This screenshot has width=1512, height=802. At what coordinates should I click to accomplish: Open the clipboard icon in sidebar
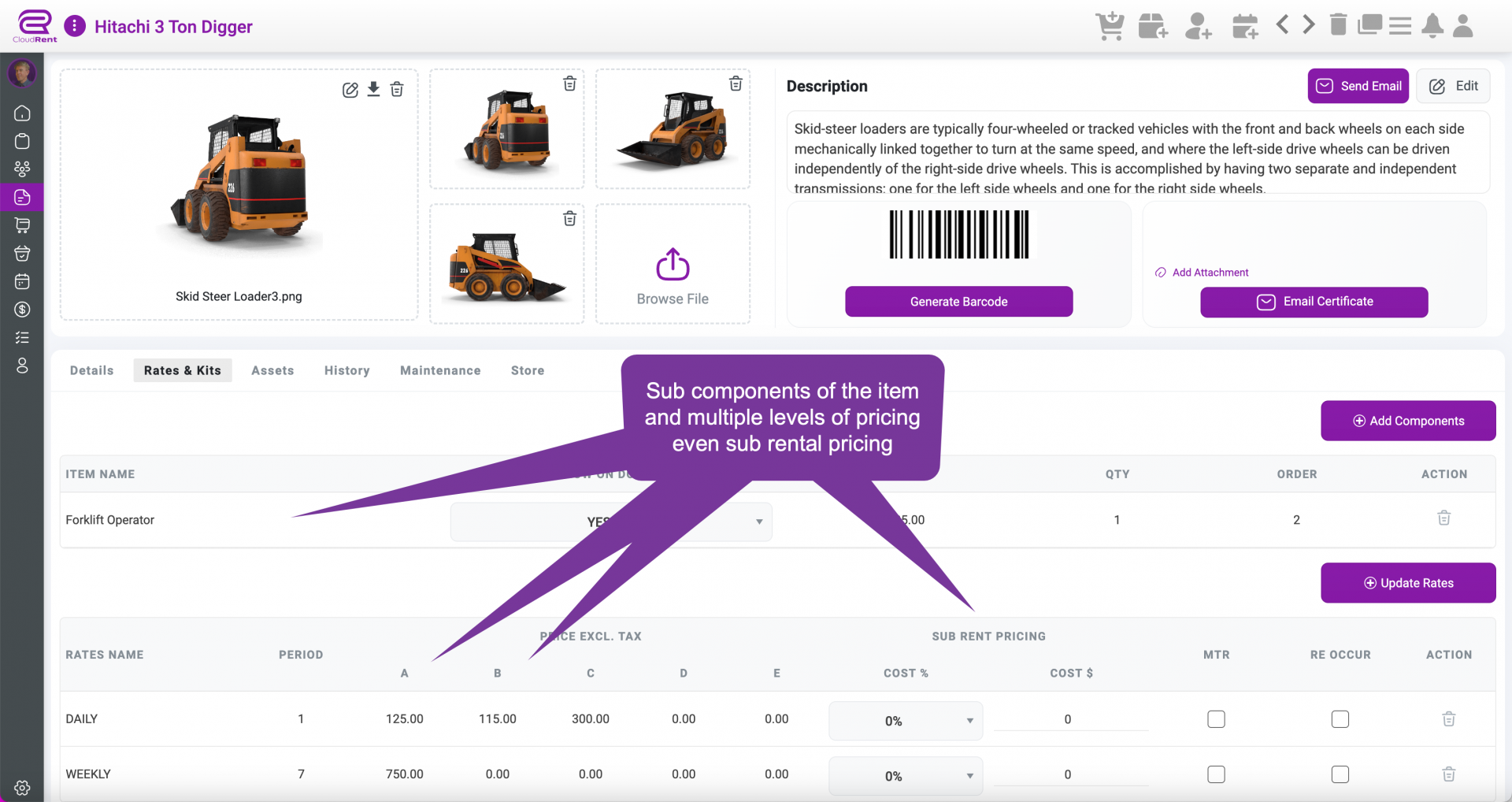pyautogui.click(x=22, y=141)
